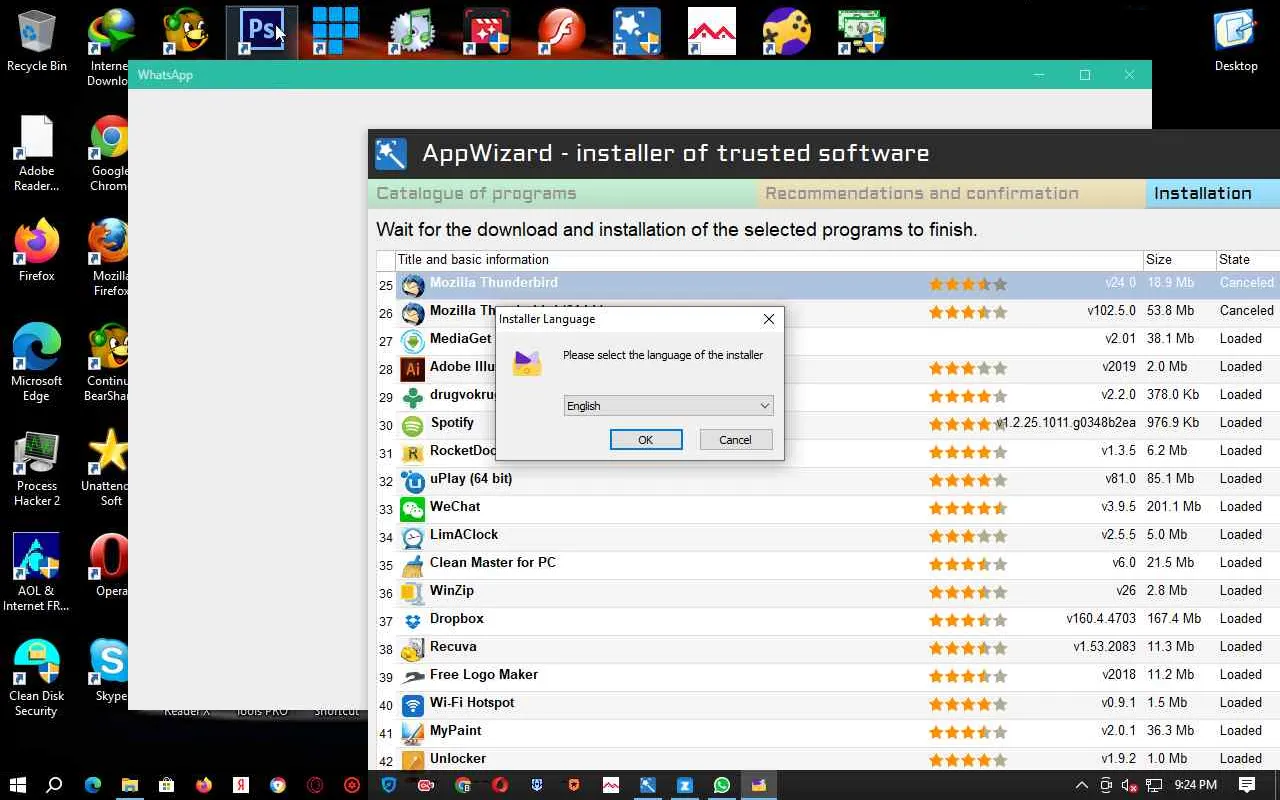1280x800 pixels.
Task: Select the Free Logo Maker row title
Action: pyautogui.click(x=484, y=675)
